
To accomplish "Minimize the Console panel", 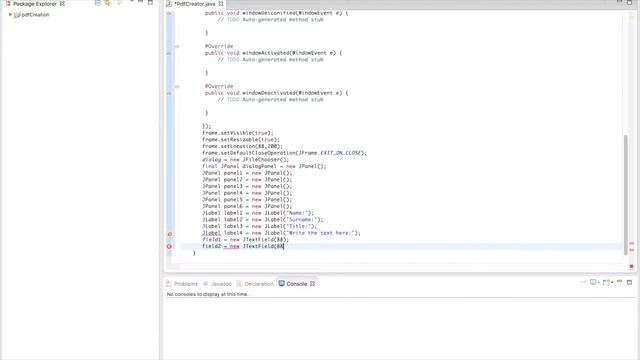I will click(620, 282).
